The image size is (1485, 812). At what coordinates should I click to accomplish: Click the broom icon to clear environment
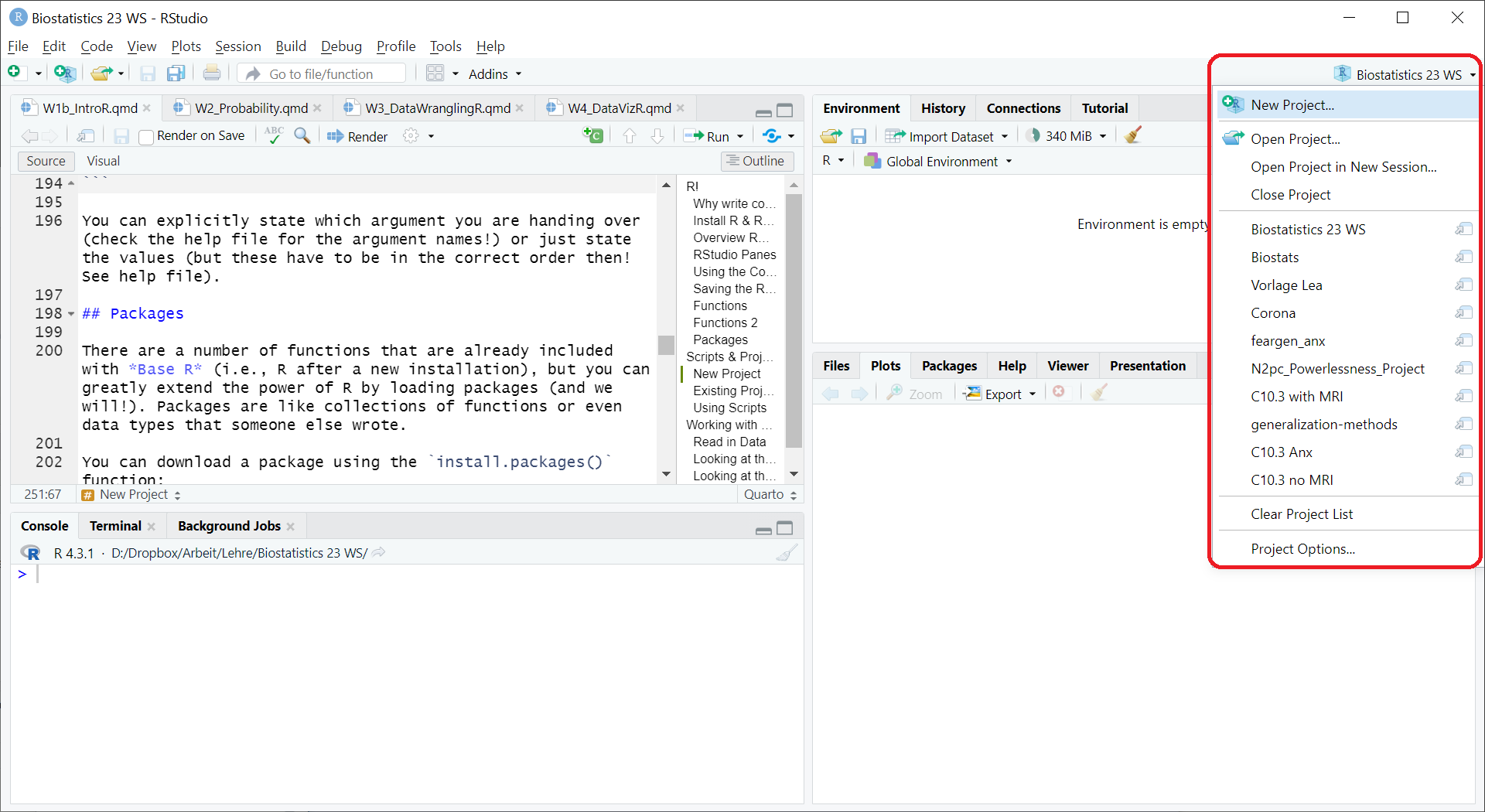click(x=1134, y=136)
